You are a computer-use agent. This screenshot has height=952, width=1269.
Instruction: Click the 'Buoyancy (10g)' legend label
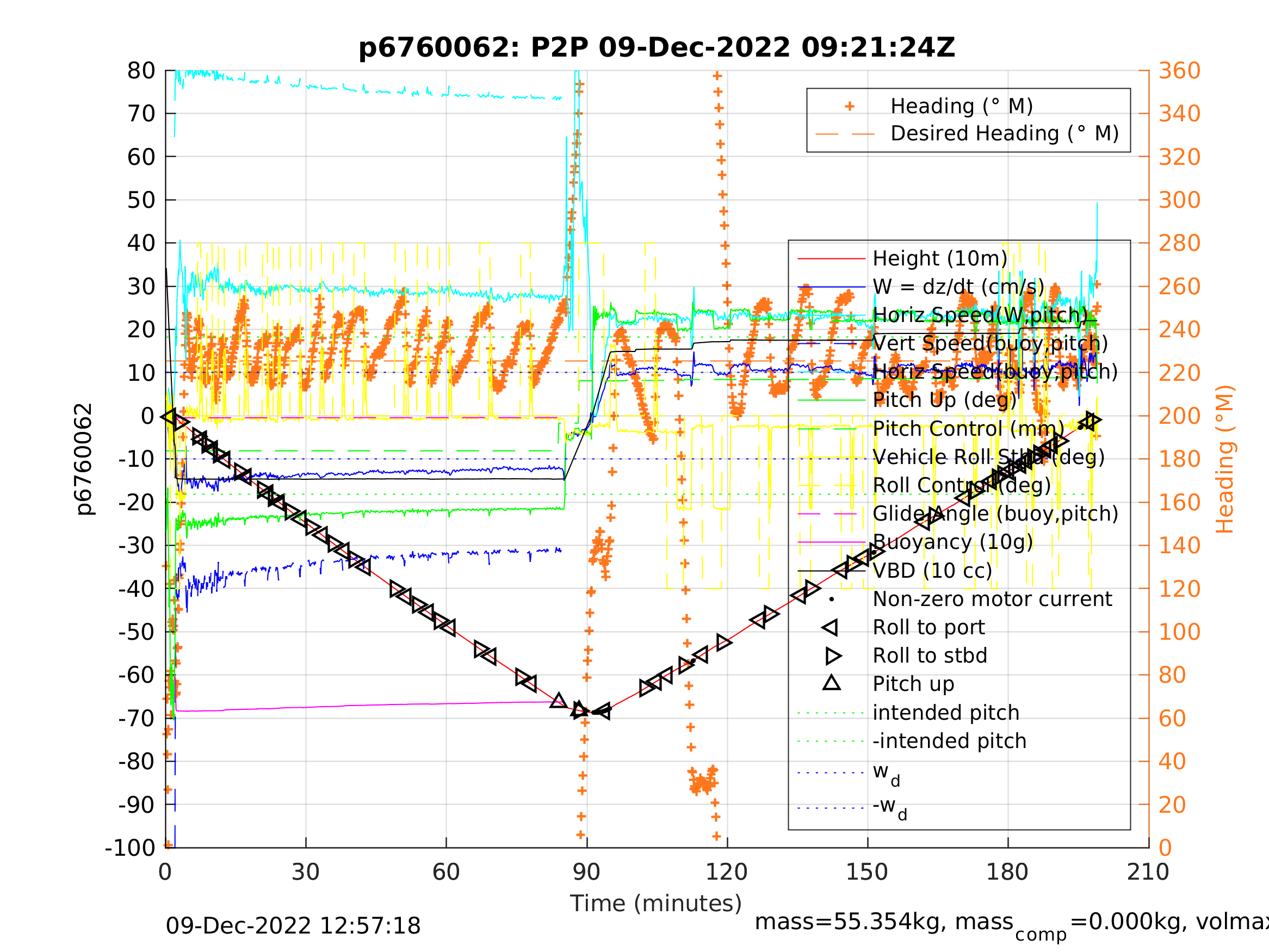click(953, 542)
